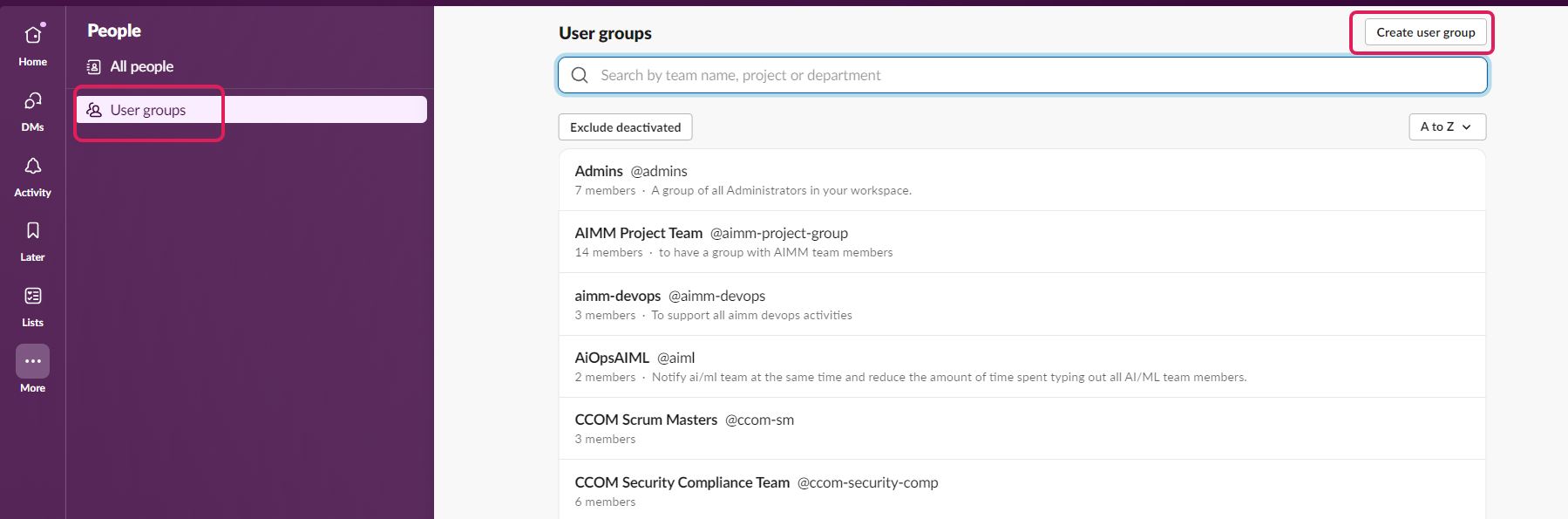Open the CCOM Security Compliance Team group

[x=1022, y=490]
